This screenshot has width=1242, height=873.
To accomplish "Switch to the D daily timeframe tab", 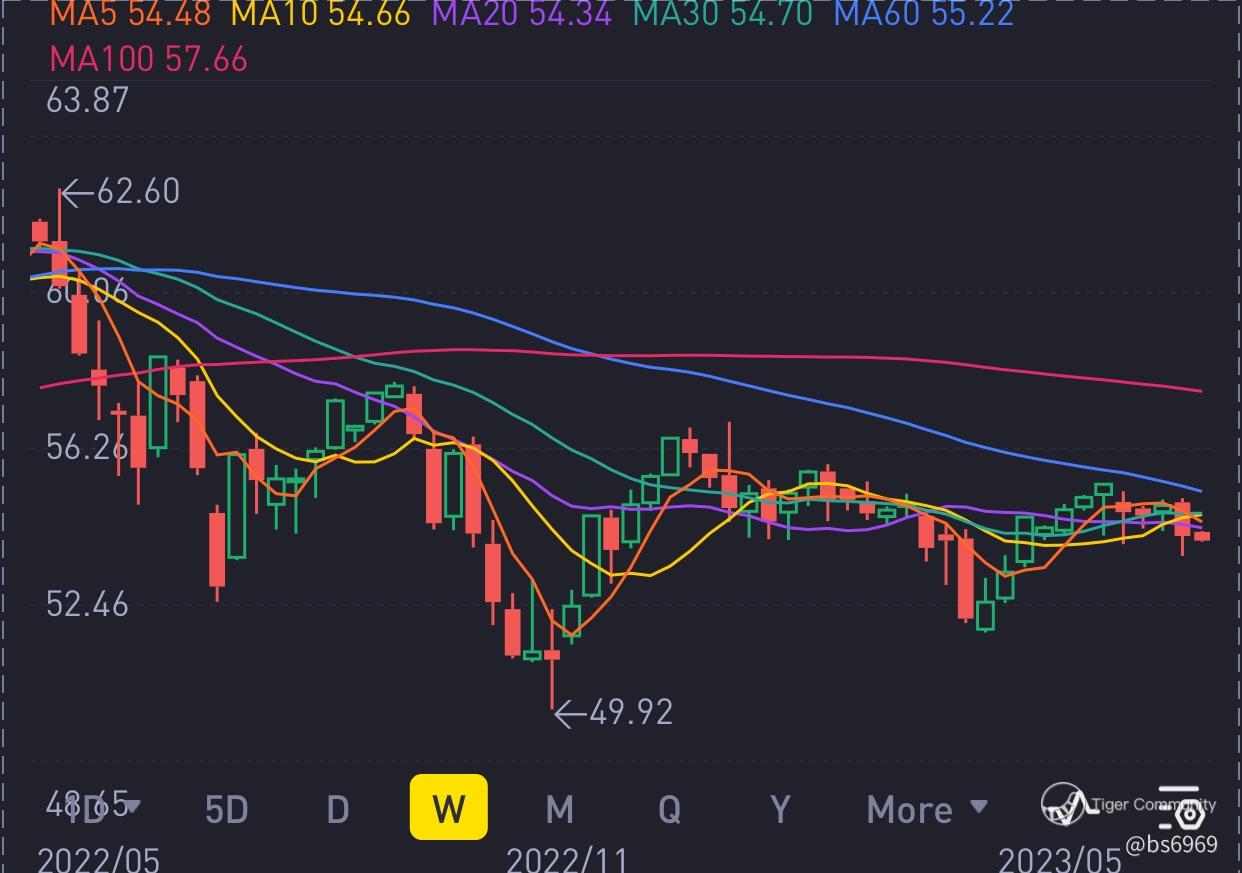I will [x=338, y=809].
